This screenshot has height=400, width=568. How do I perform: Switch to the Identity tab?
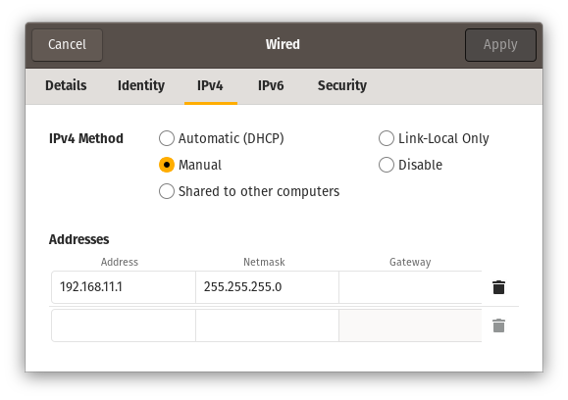click(x=141, y=86)
